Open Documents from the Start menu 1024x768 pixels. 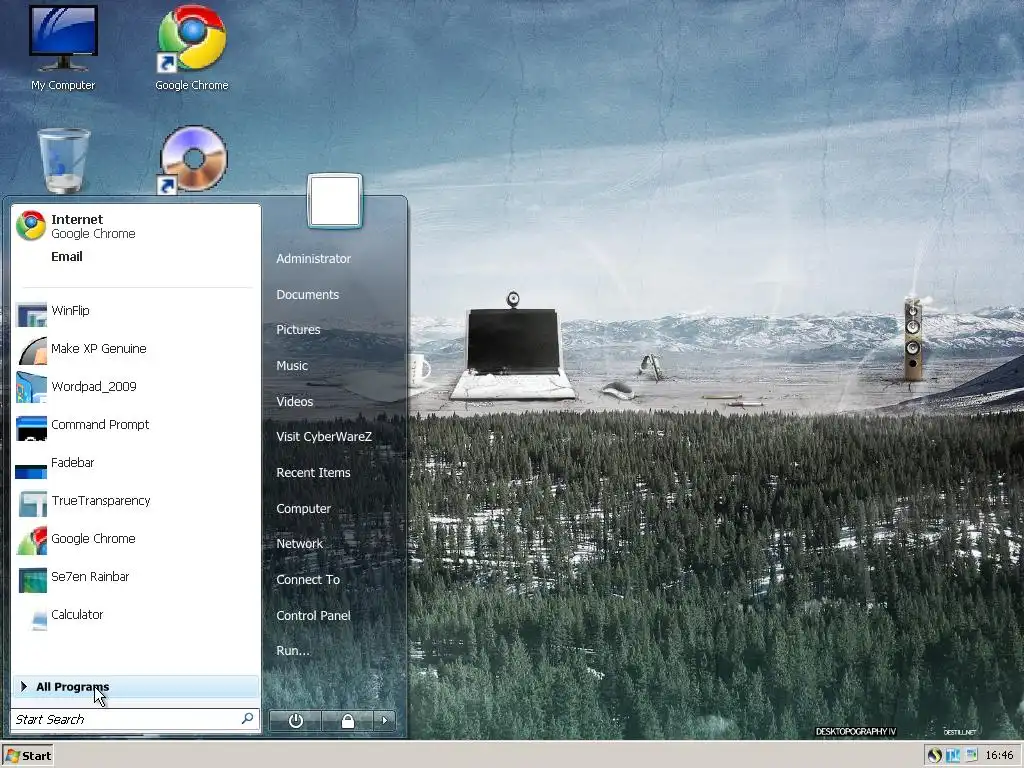coord(308,295)
